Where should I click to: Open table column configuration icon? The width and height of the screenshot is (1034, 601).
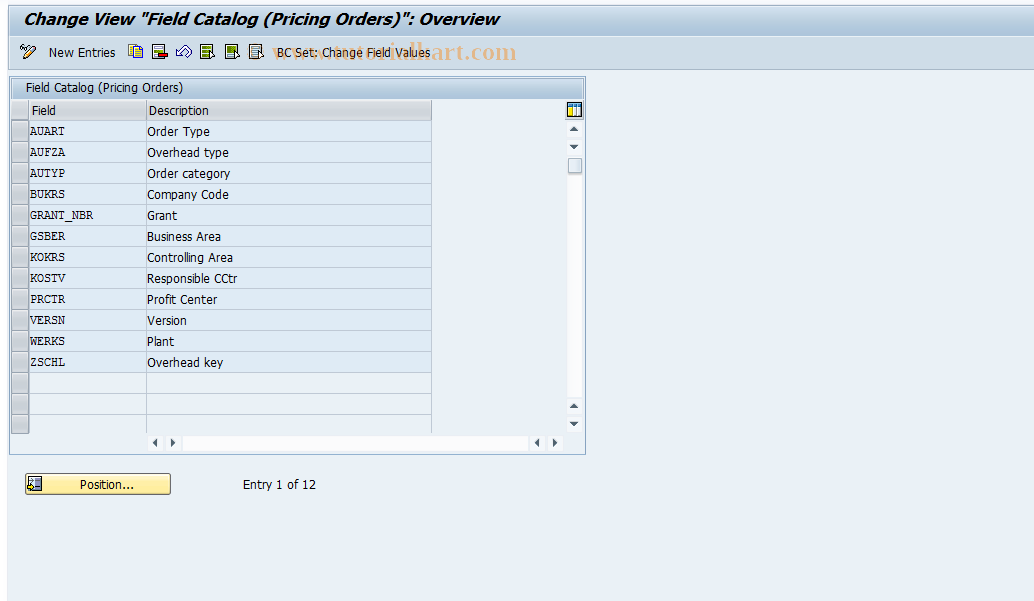574,110
